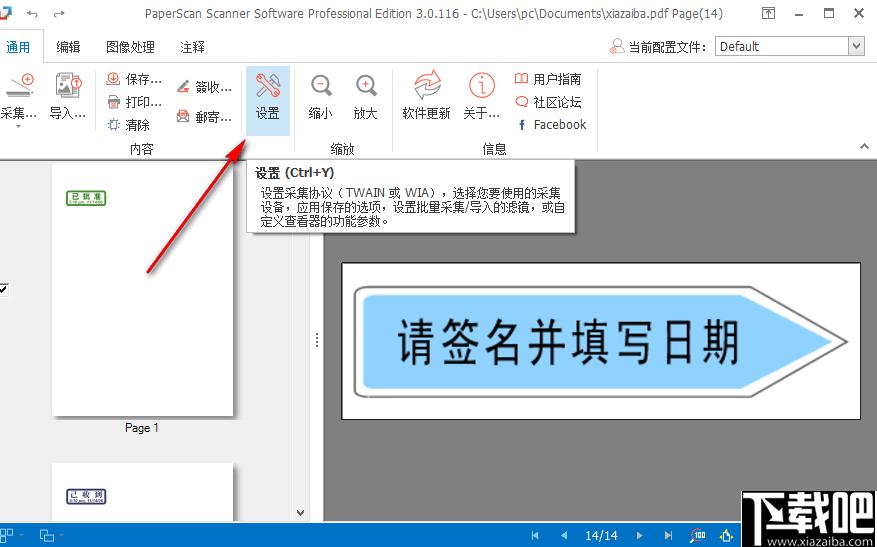
Task: Click the undo arrow in title bar
Action: [33, 14]
